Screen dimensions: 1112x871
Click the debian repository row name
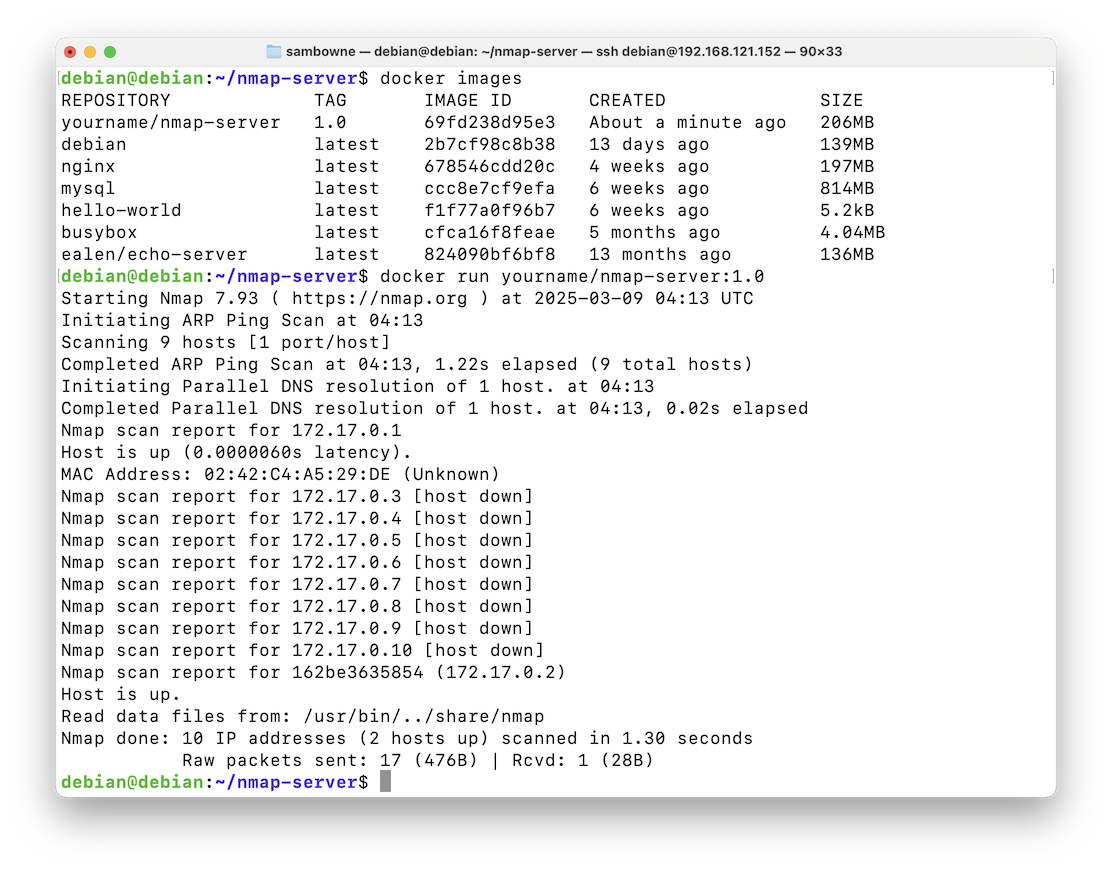tap(94, 144)
